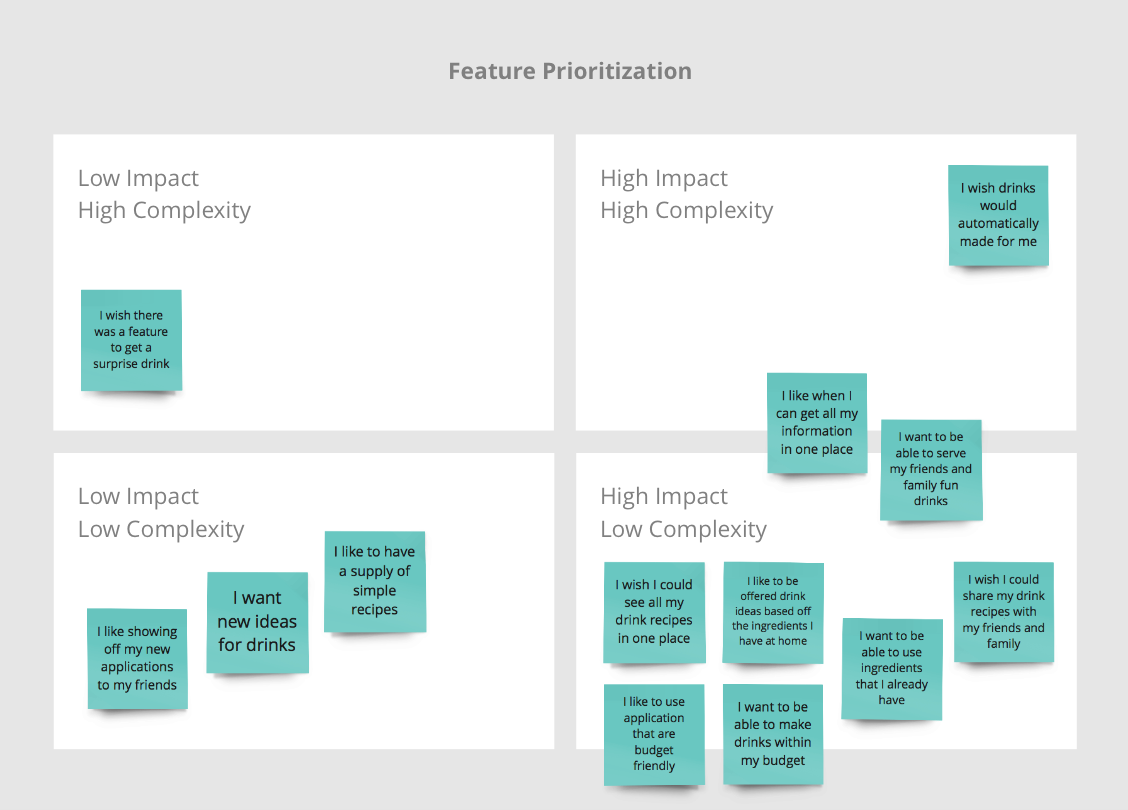This screenshot has height=810, width=1128.
Task: Click the 'see all my drink recipes' note
Action: 654,612
